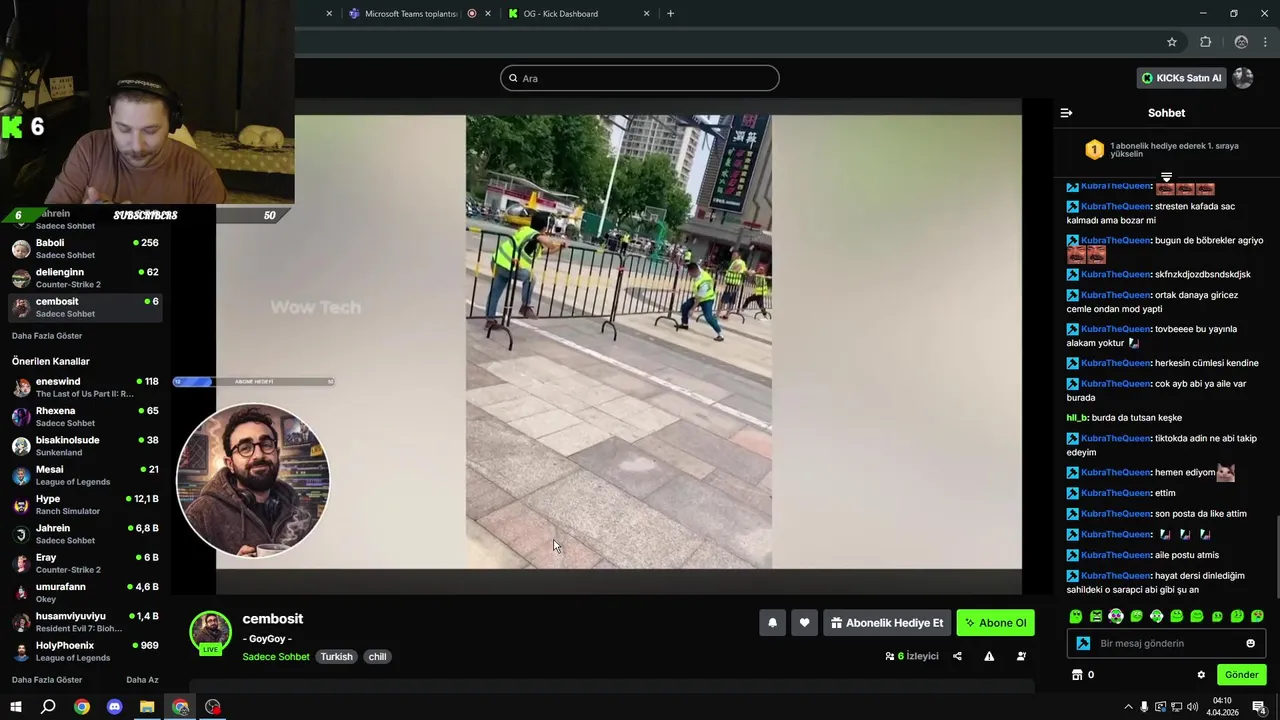Click the report warning triangle icon
Screen dimensions: 1280x720
[x=989, y=656]
